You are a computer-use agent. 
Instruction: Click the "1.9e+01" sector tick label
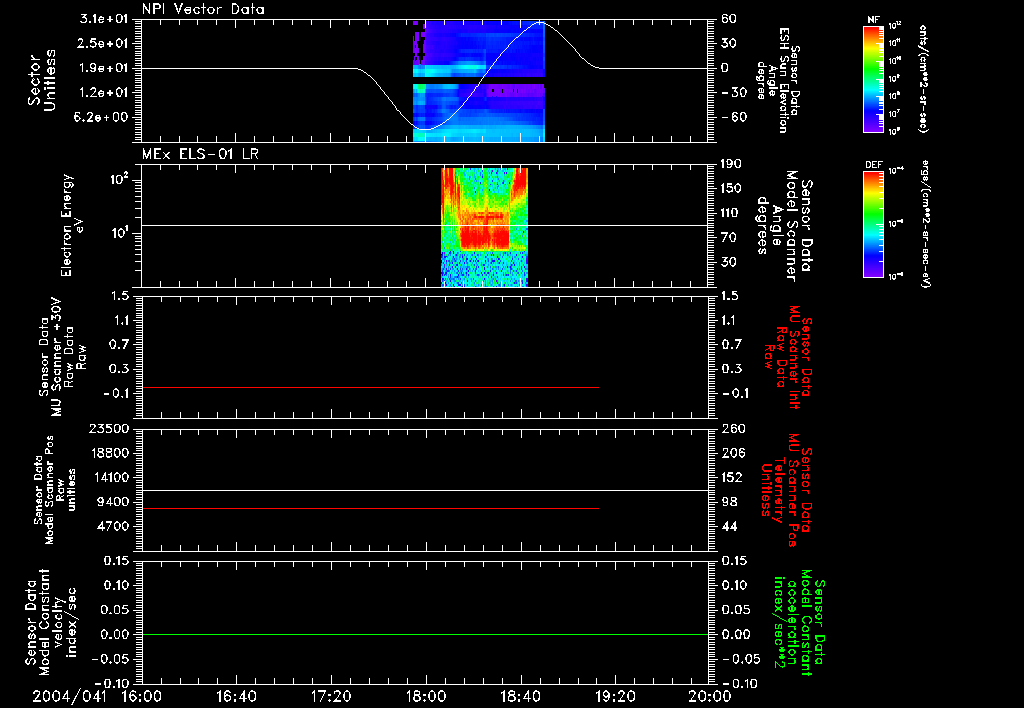click(105, 68)
